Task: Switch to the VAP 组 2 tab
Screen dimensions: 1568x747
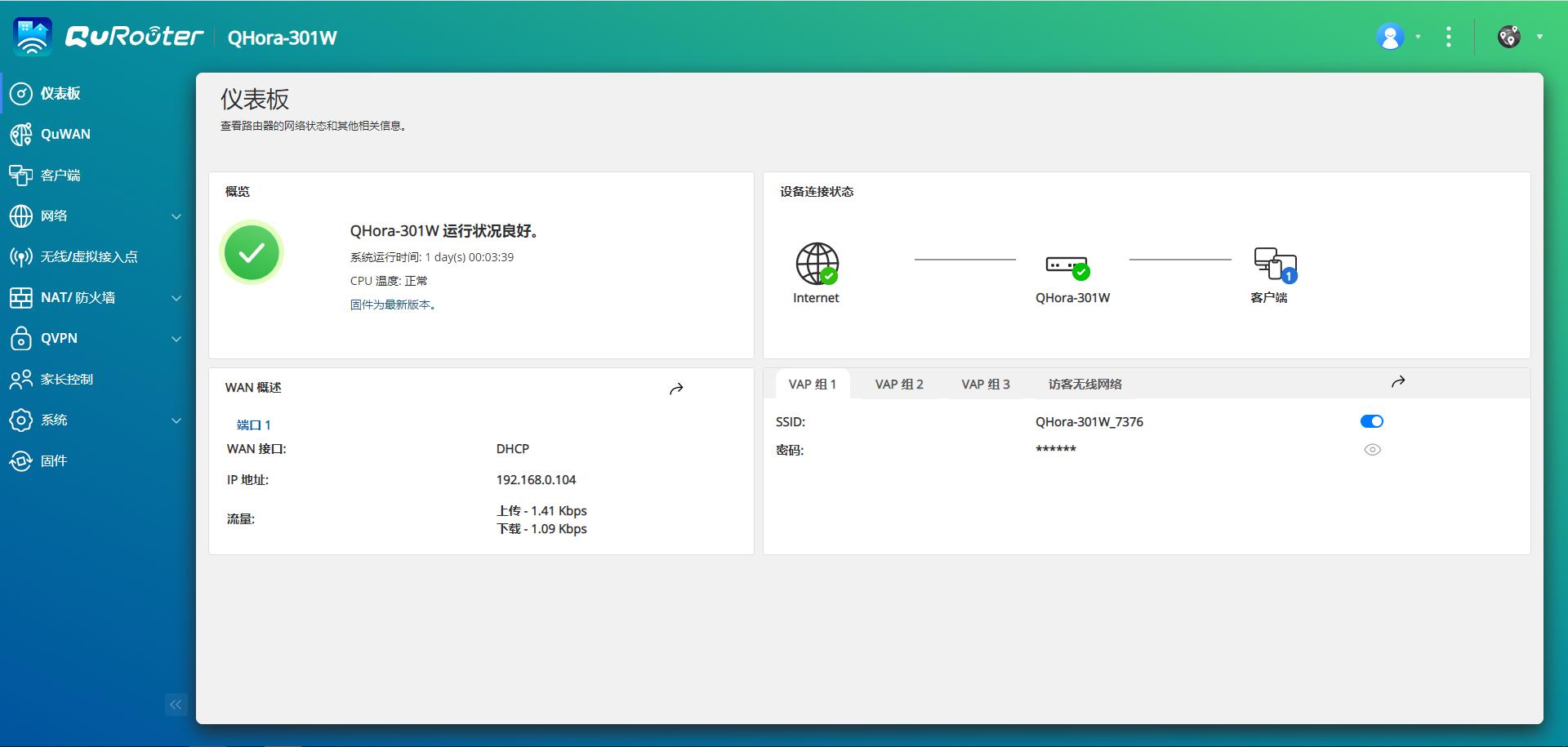Action: point(899,384)
